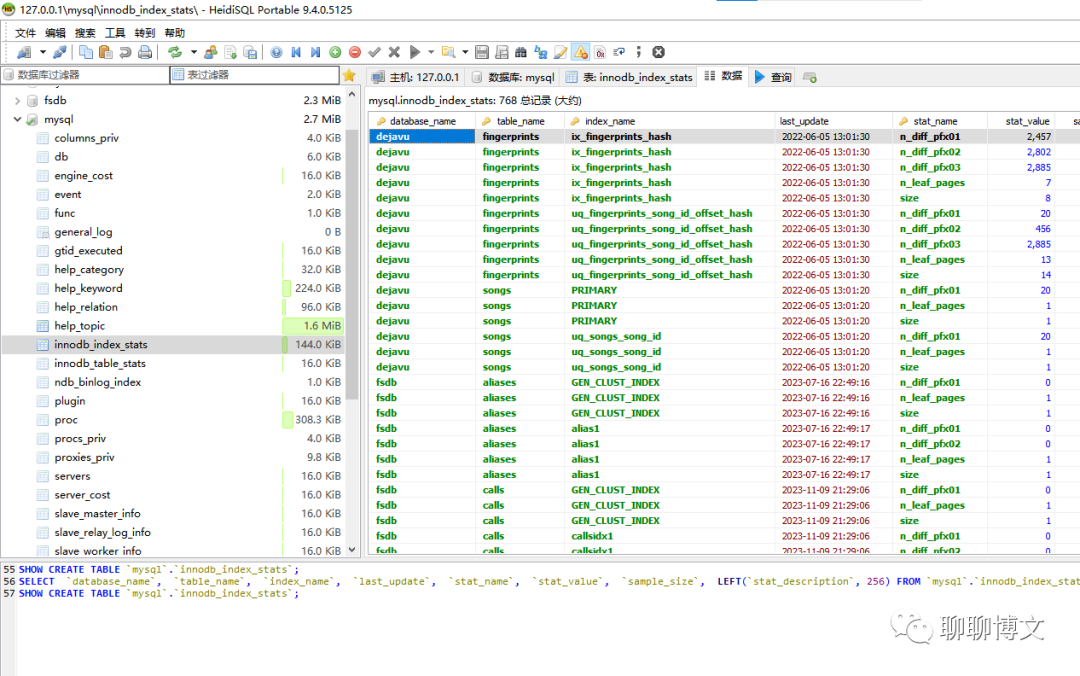Collapse the mysql database node
The width and height of the screenshot is (1080, 676).
(17, 119)
